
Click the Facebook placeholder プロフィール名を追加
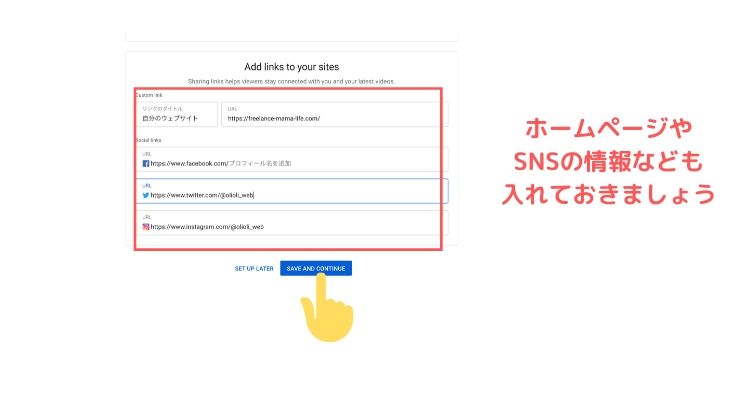click(260, 164)
